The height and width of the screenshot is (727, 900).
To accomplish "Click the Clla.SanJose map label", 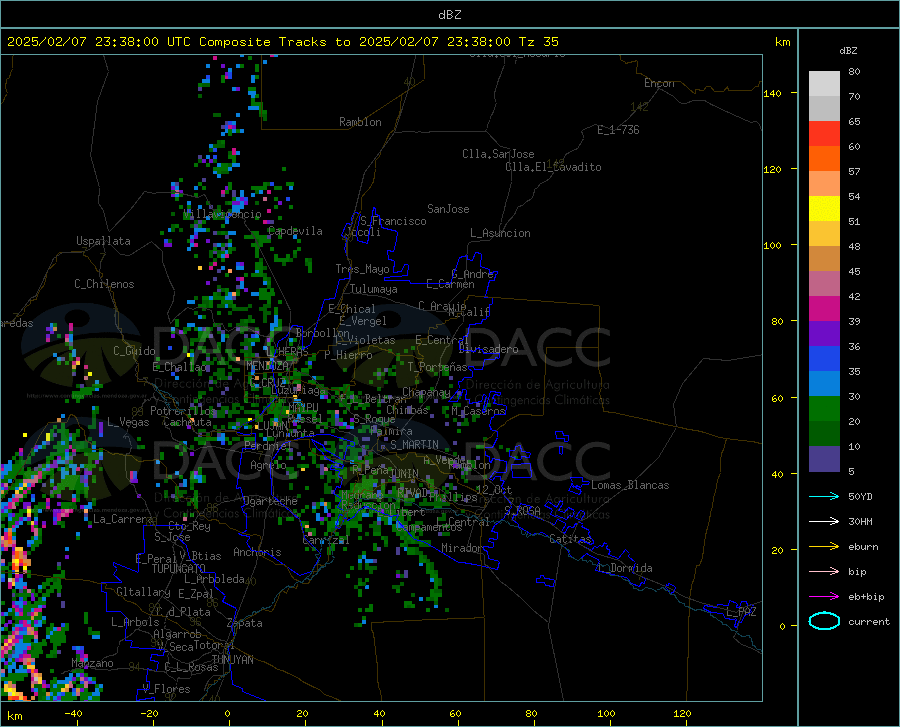I will point(498,154).
